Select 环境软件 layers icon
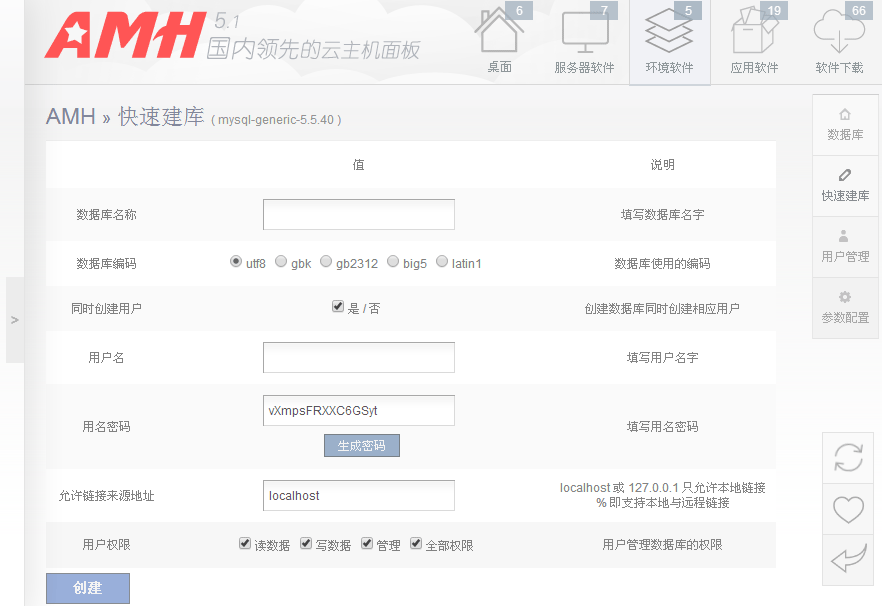This screenshot has height=606, width=882. point(669,32)
